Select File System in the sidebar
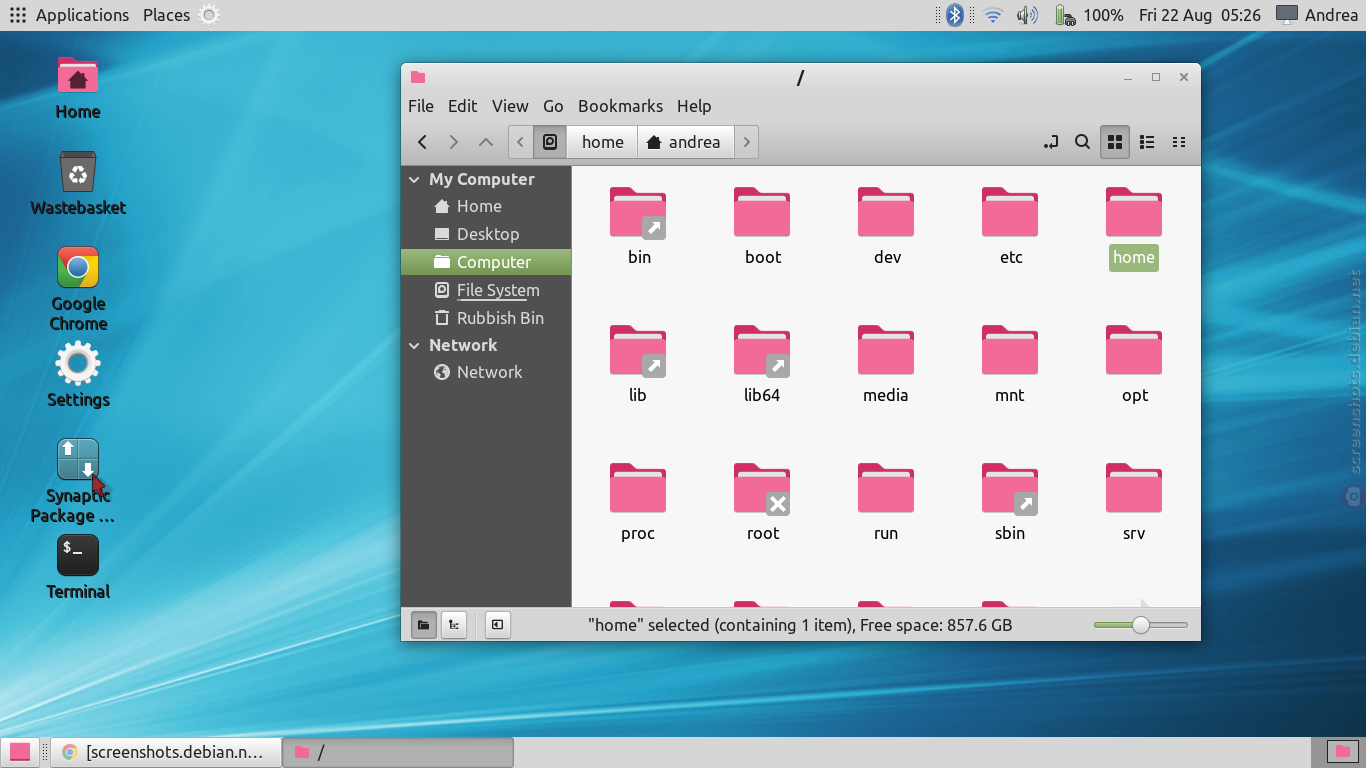 486,290
